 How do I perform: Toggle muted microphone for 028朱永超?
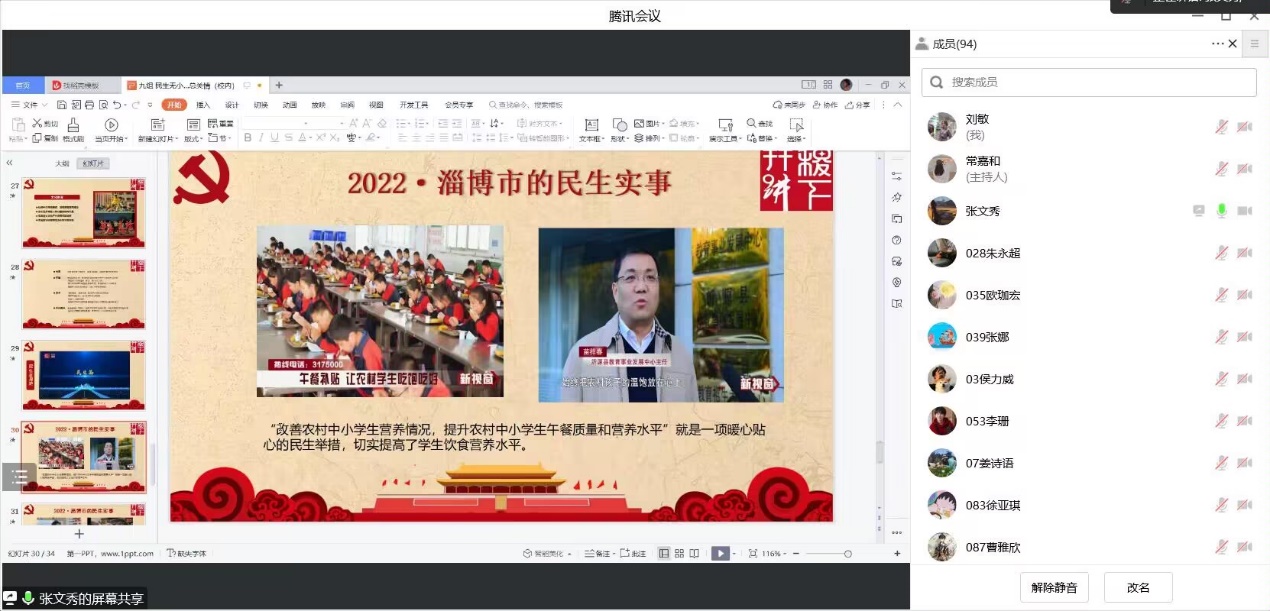click(x=1221, y=253)
